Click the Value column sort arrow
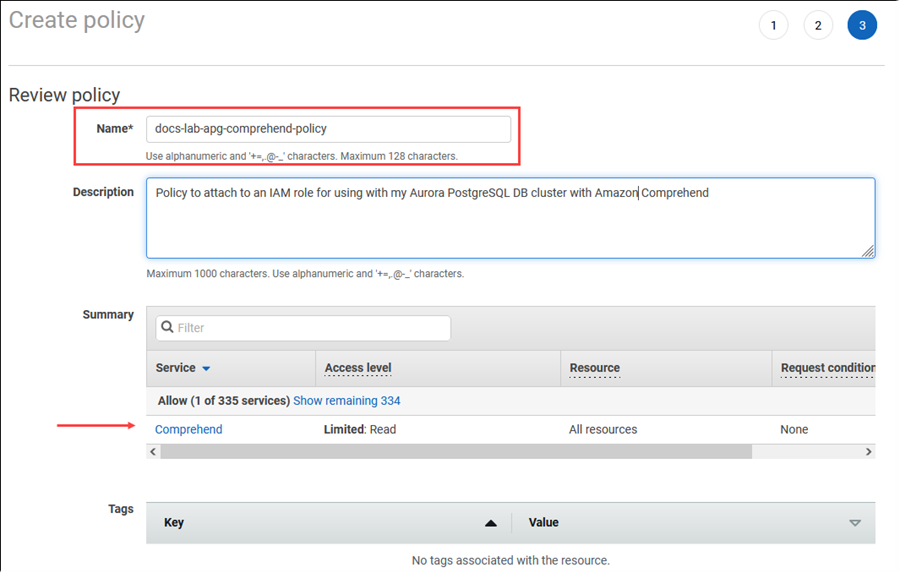The width and height of the screenshot is (900, 573). (x=854, y=523)
